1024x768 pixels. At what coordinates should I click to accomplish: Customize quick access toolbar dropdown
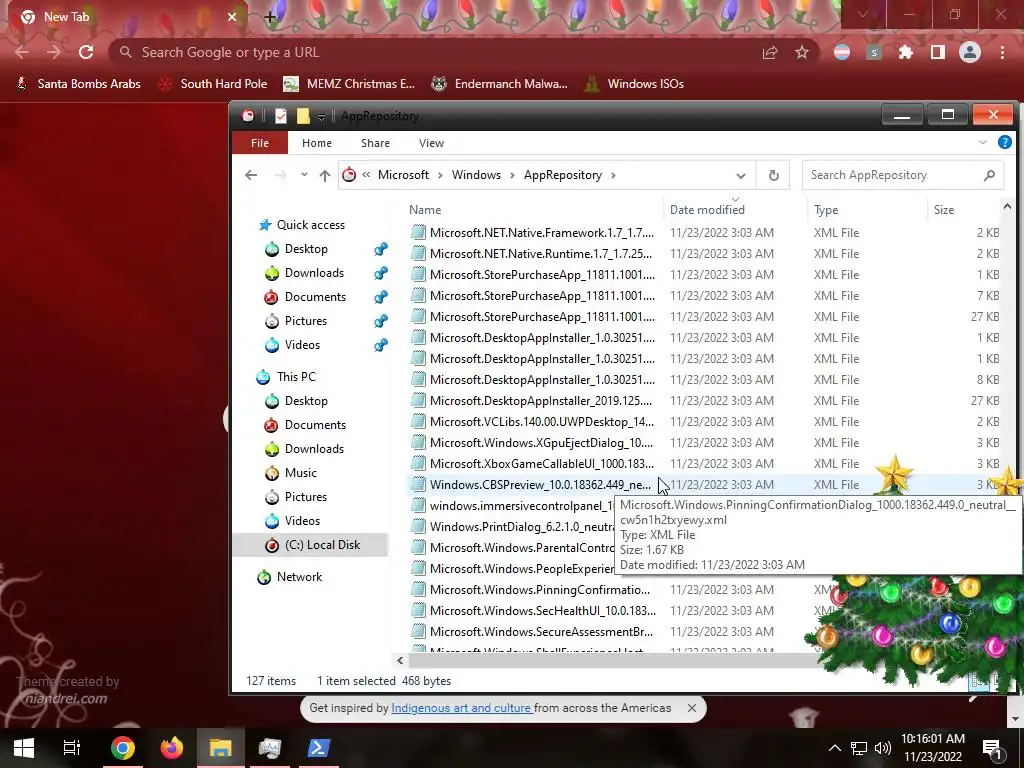click(321, 117)
